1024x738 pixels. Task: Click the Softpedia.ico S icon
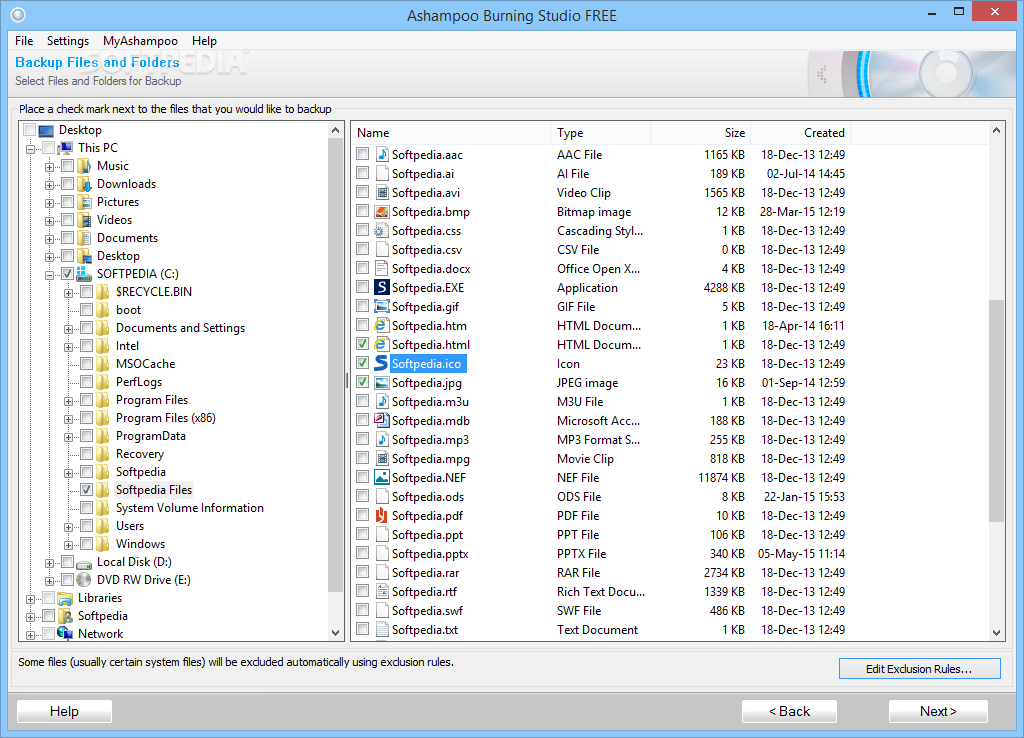(x=382, y=363)
